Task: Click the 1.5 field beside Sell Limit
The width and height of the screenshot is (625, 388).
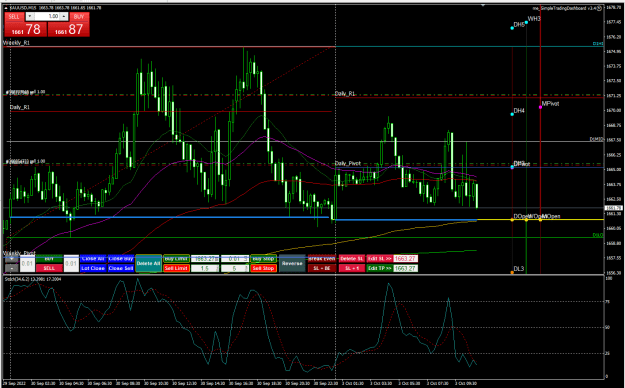Action: pos(205,268)
